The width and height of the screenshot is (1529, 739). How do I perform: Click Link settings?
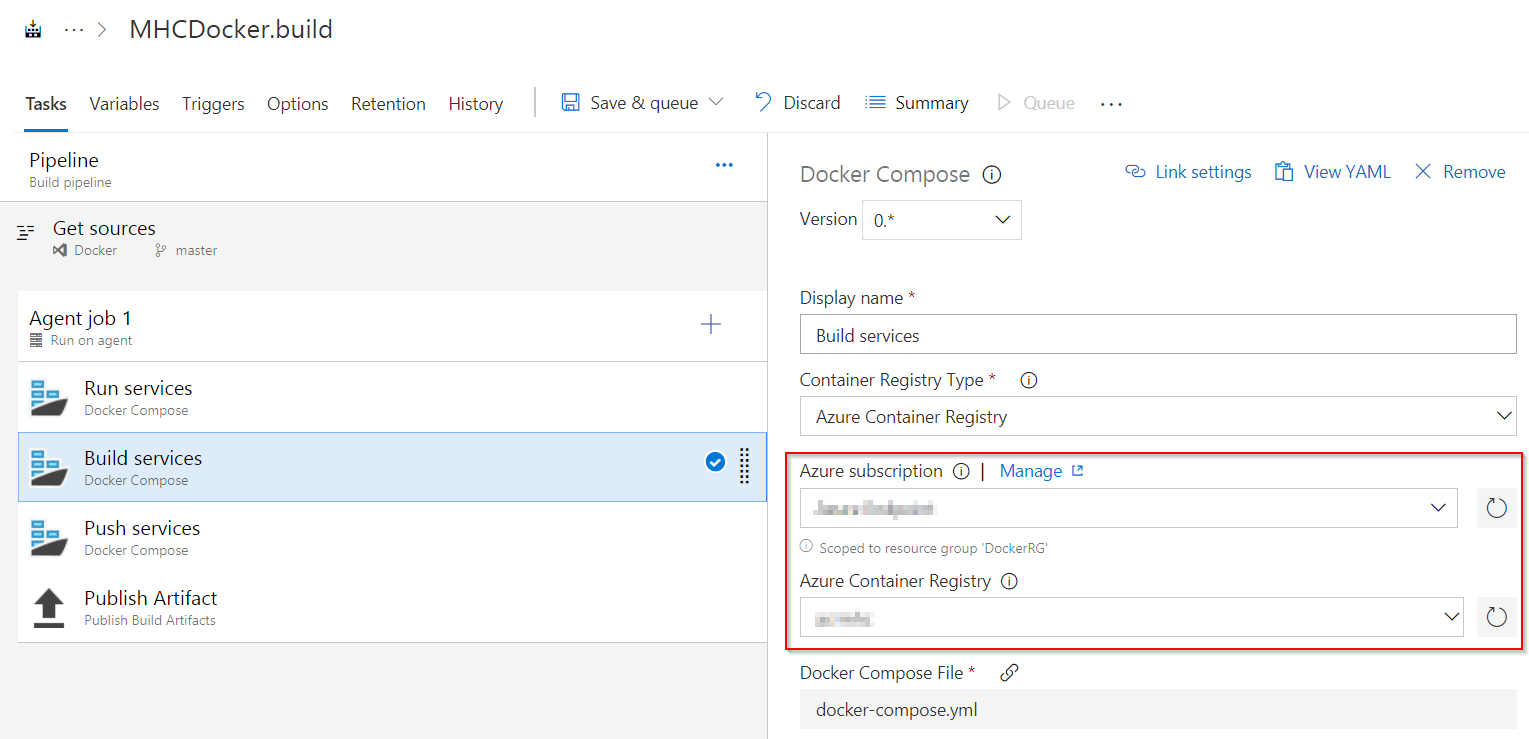point(1188,172)
